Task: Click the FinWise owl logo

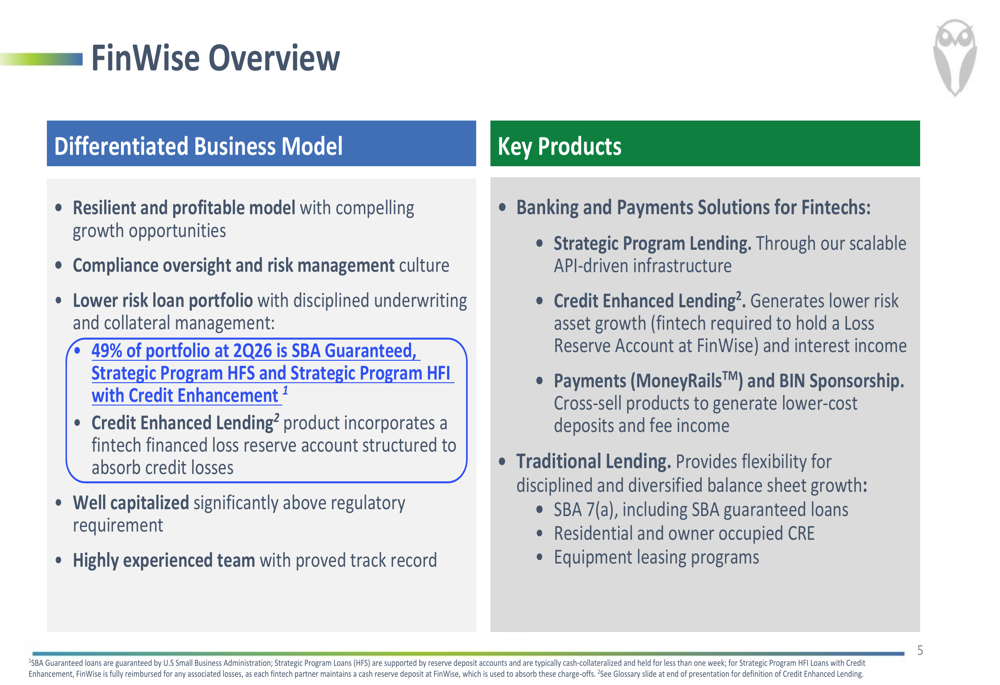Action: click(x=955, y=57)
